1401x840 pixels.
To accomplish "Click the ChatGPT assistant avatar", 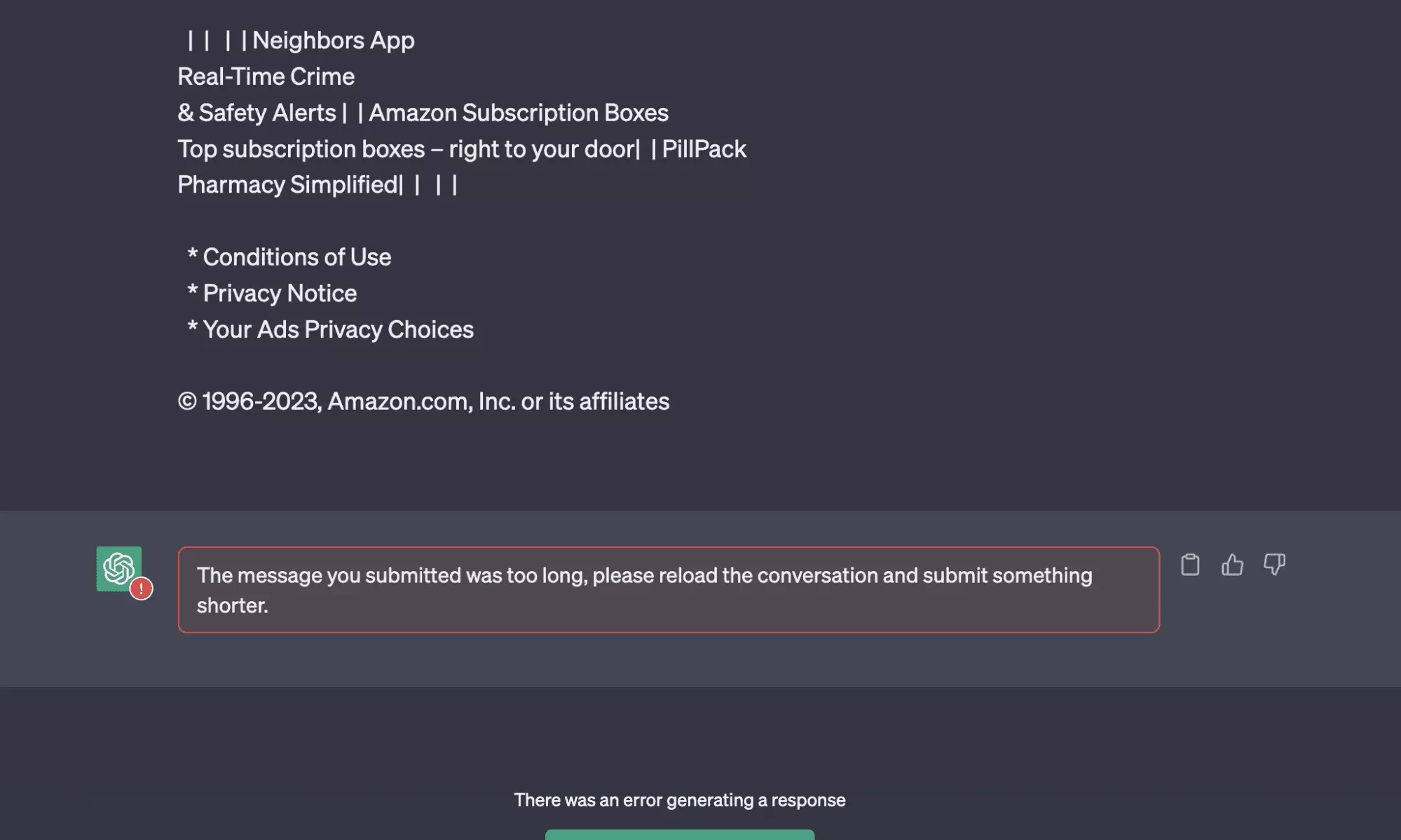I will click(119, 569).
